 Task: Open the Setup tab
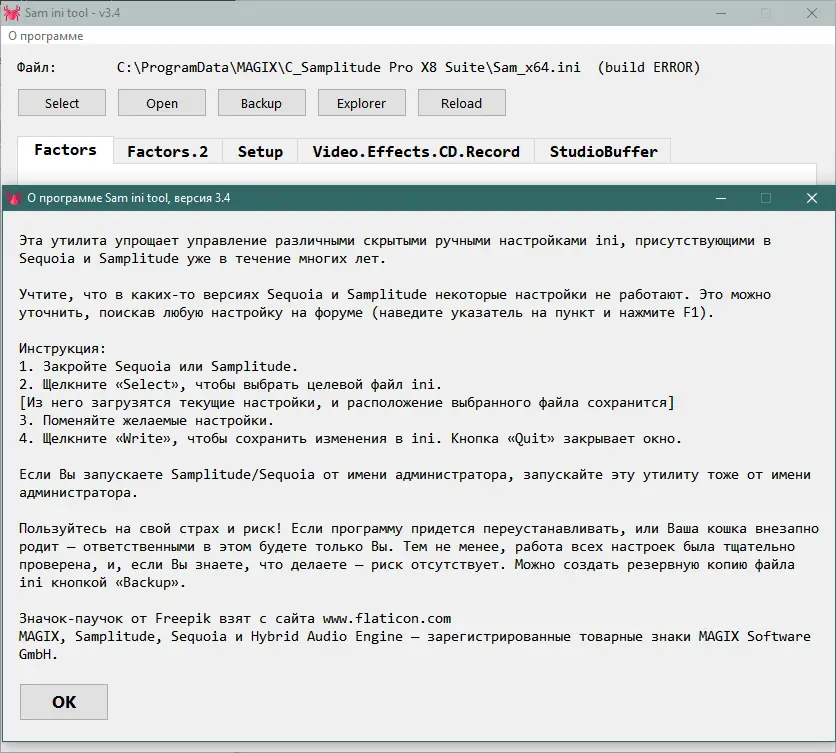click(260, 151)
